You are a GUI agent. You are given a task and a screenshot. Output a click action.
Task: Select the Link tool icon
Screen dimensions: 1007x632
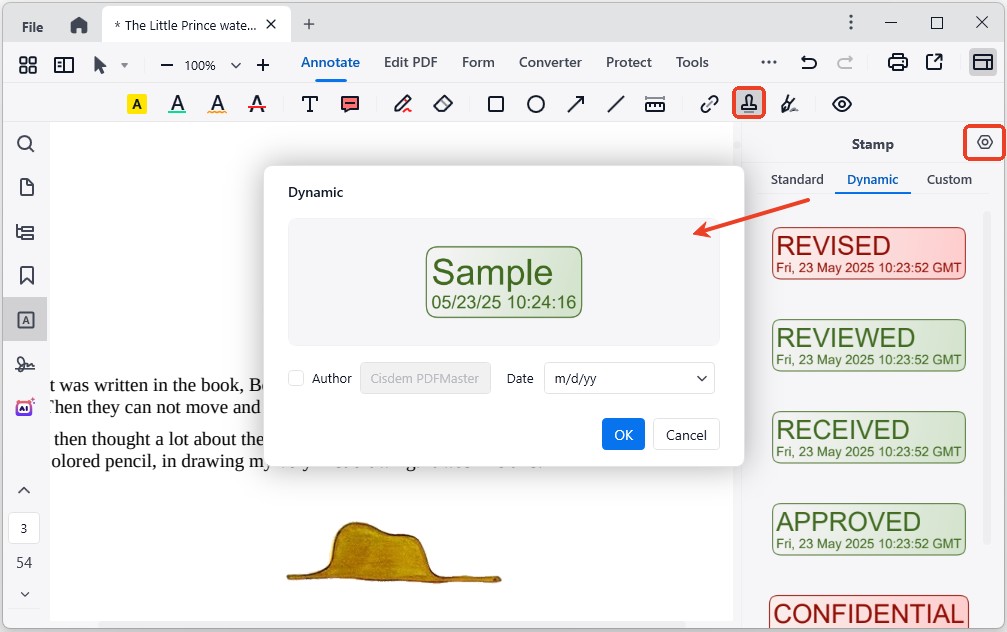point(709,104)
